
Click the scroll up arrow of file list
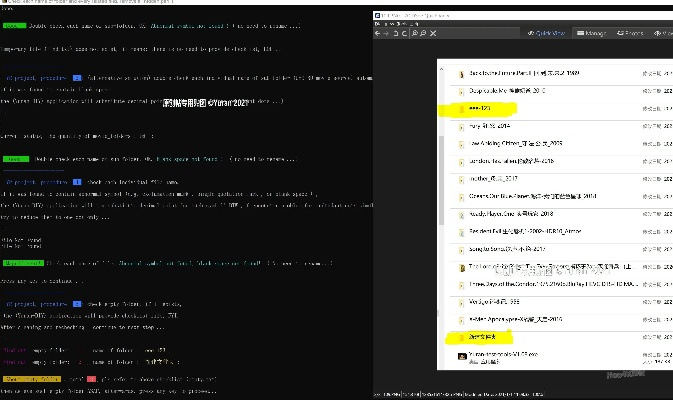(667, 64)
